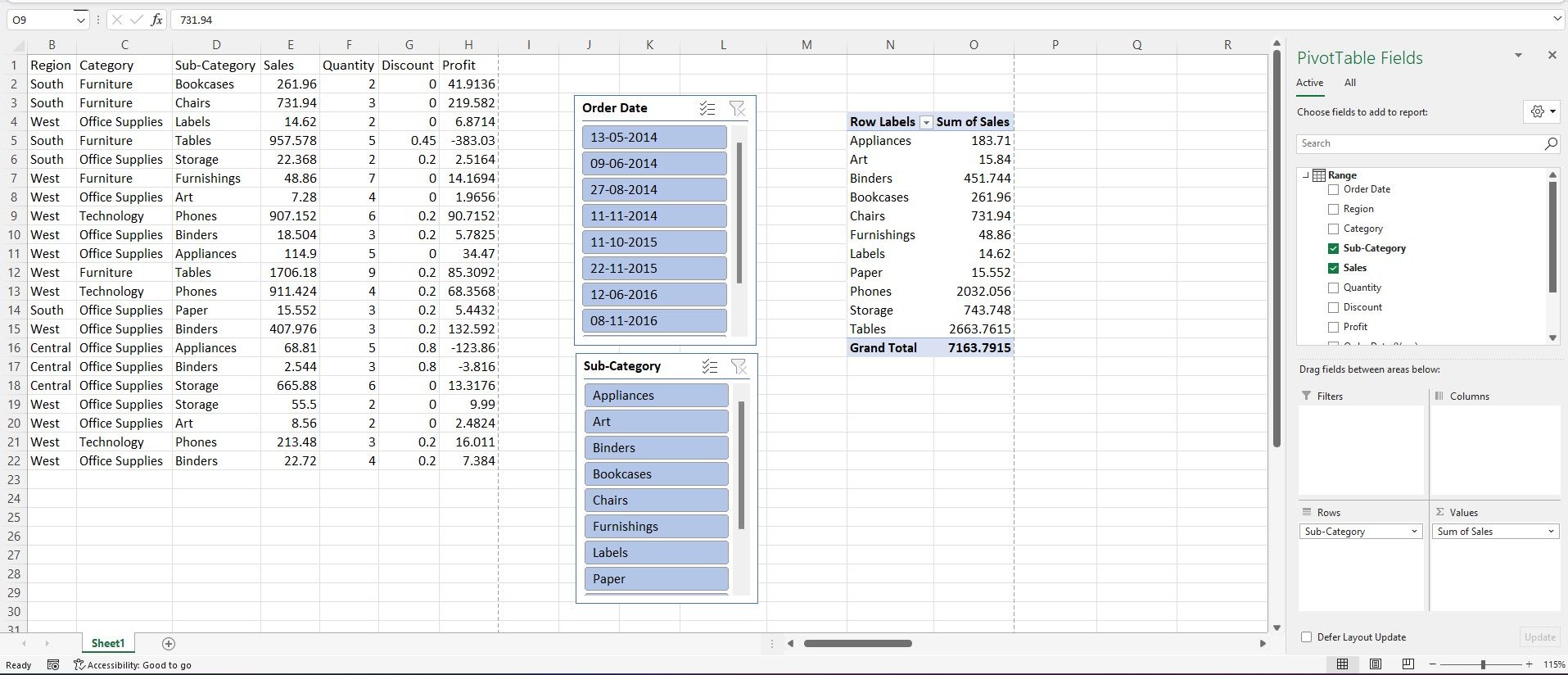
Task: Switch to Page Layout view
Action: coord(1376,664)
